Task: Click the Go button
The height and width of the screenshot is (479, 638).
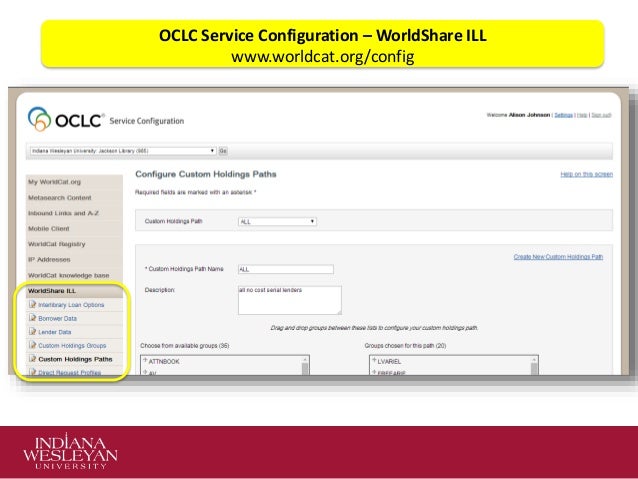Action: 223,151
